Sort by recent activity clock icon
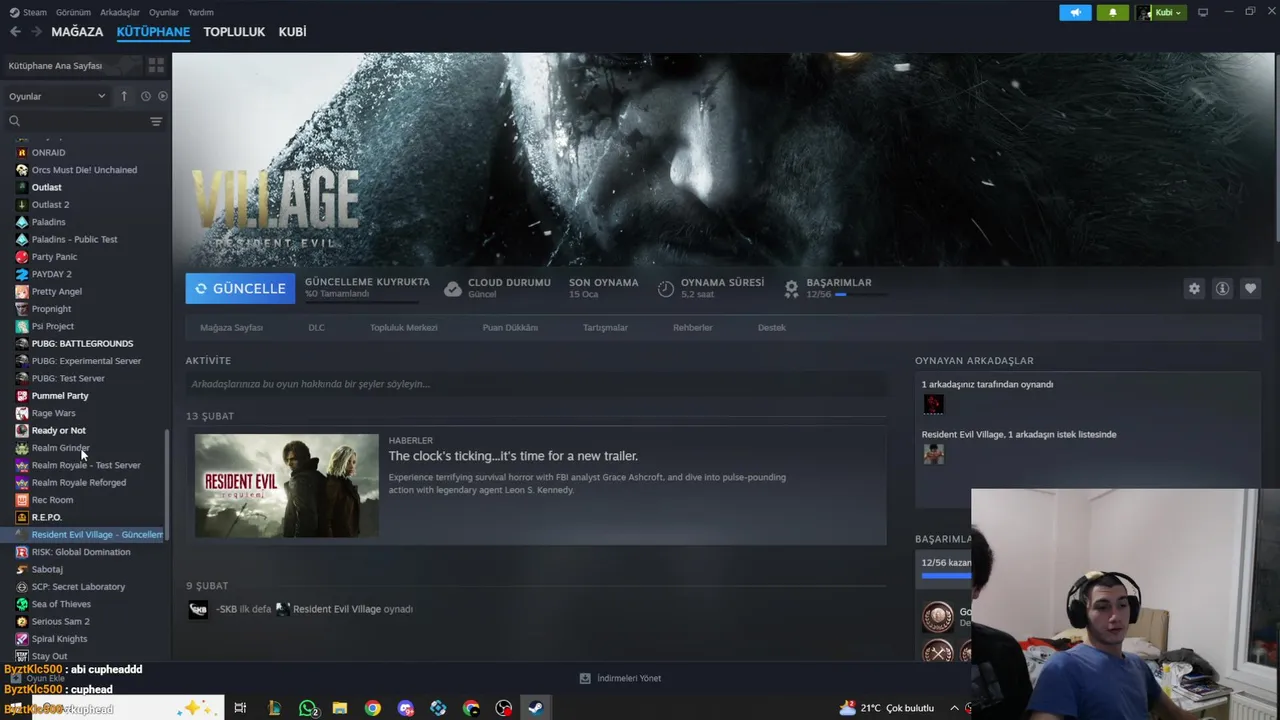1280x720 pixels. click(x=145, y=96)
